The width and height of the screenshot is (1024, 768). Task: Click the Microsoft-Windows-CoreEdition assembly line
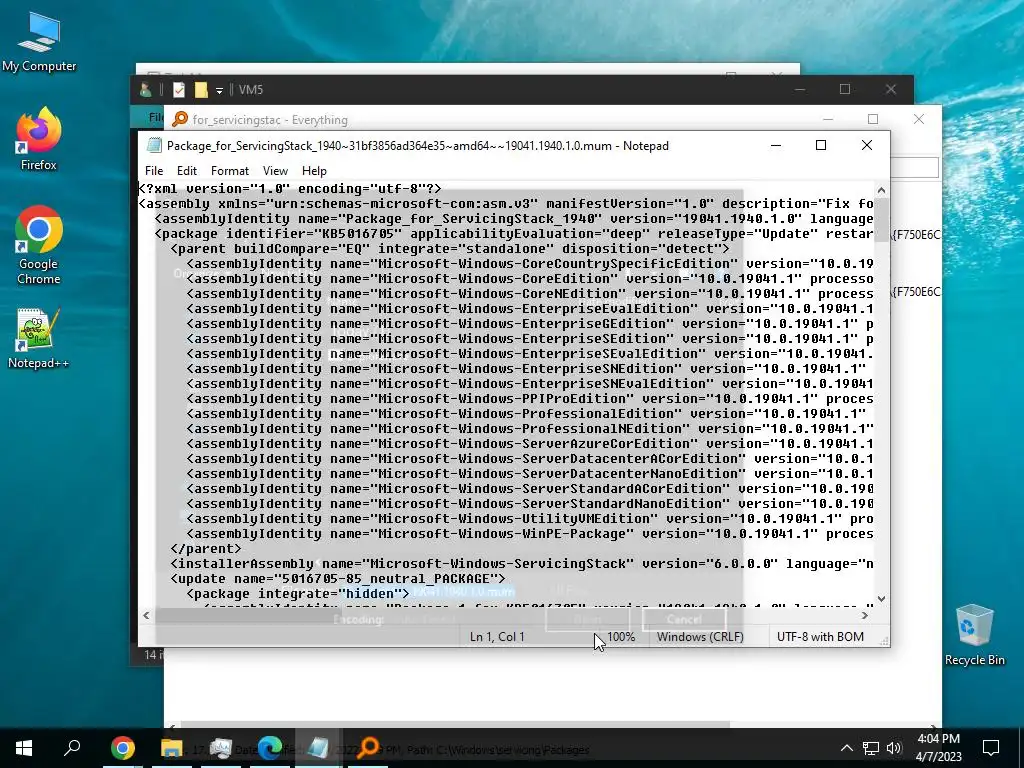click(530, 279)
